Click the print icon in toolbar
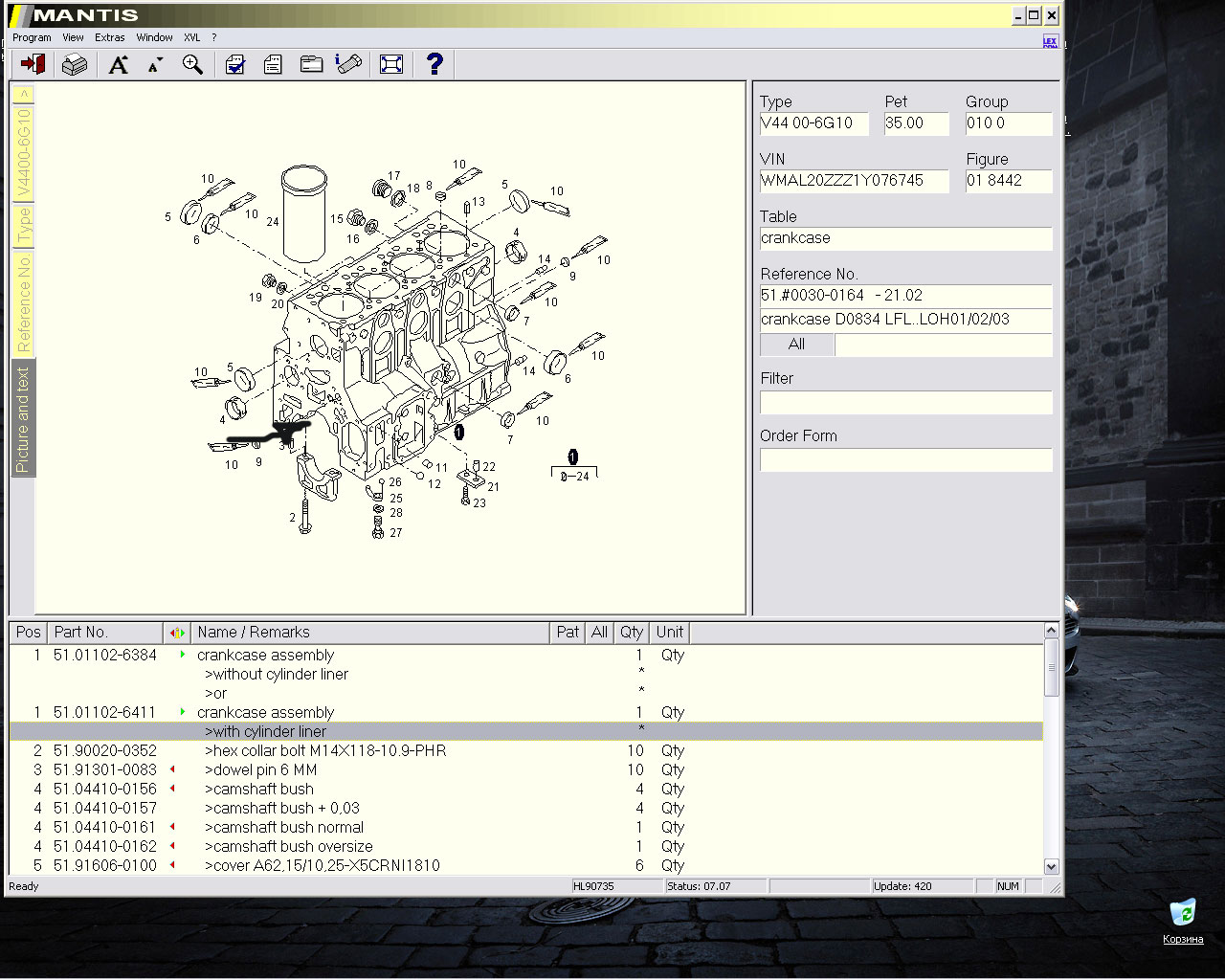The height and width of the screenshot is (980, 1225). (74, 64)
